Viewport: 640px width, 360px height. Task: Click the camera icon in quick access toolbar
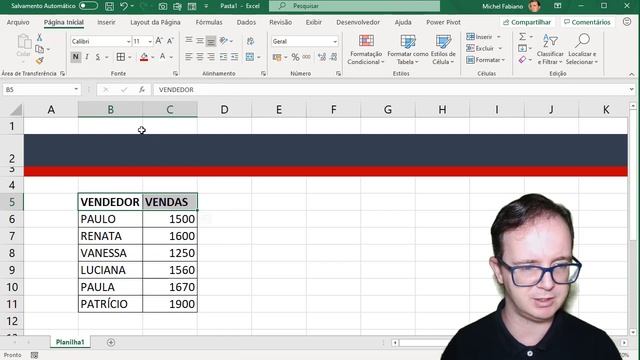(162, 6)
